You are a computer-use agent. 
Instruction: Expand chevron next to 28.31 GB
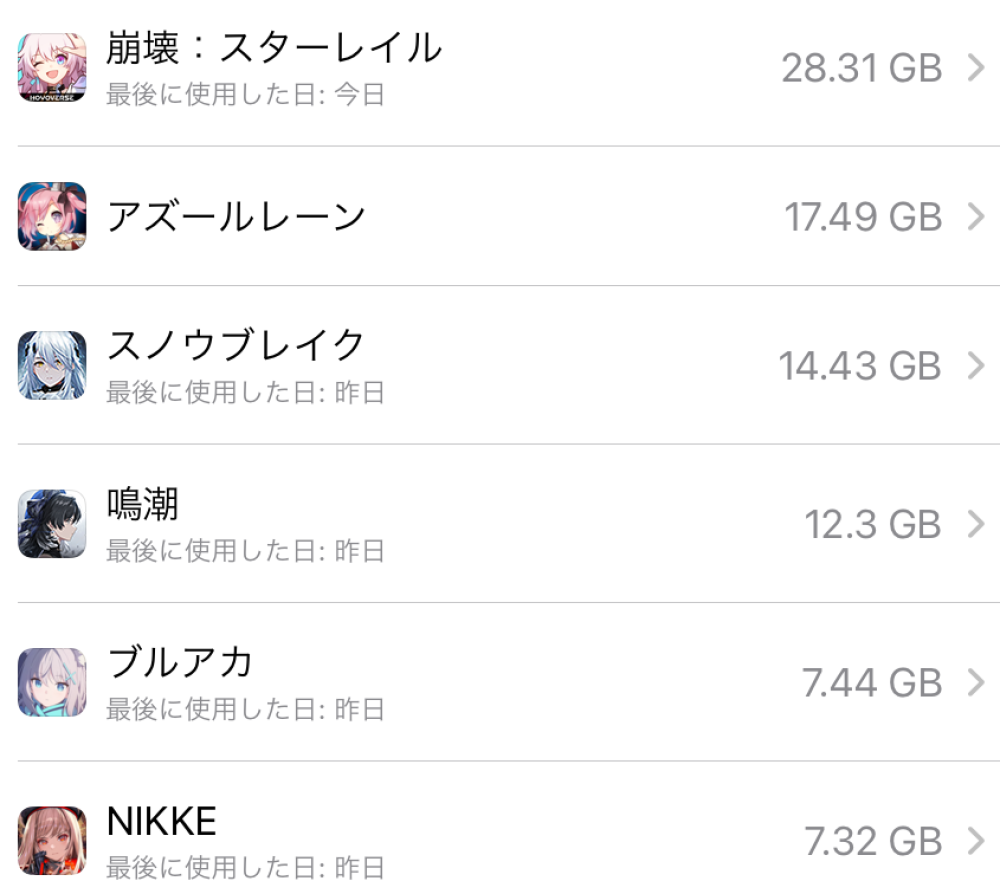point(977,68)
